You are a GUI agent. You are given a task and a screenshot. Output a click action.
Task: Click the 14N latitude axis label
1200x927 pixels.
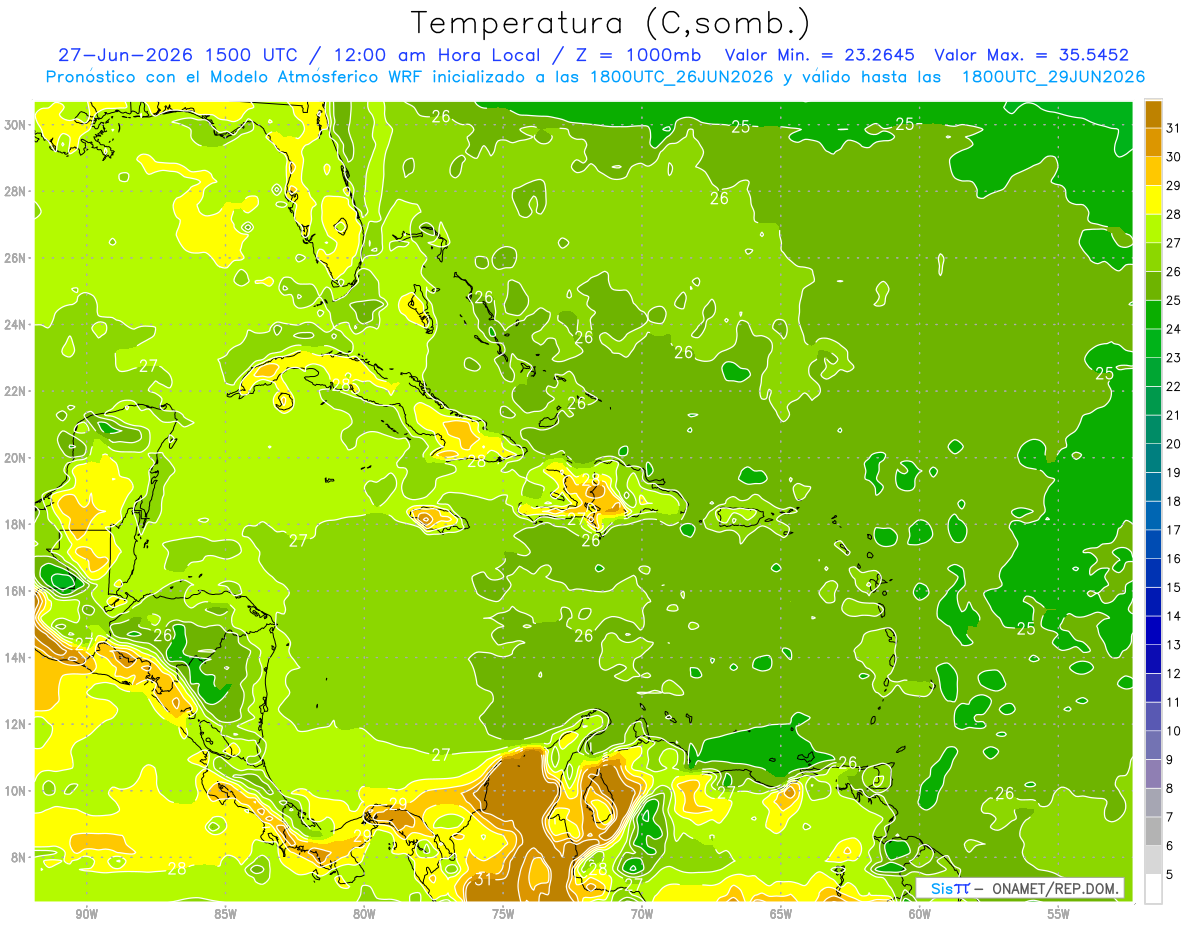coord(16,657)
